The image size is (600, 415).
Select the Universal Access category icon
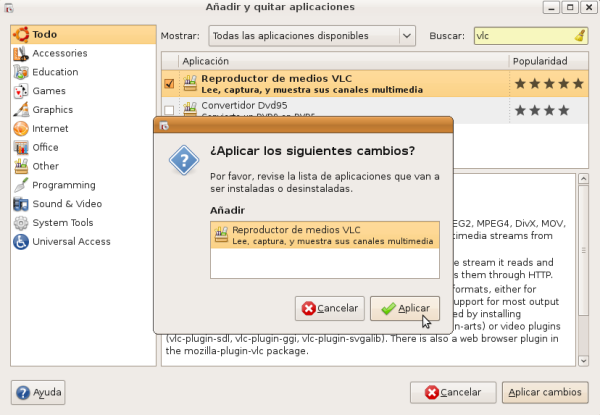21,242
